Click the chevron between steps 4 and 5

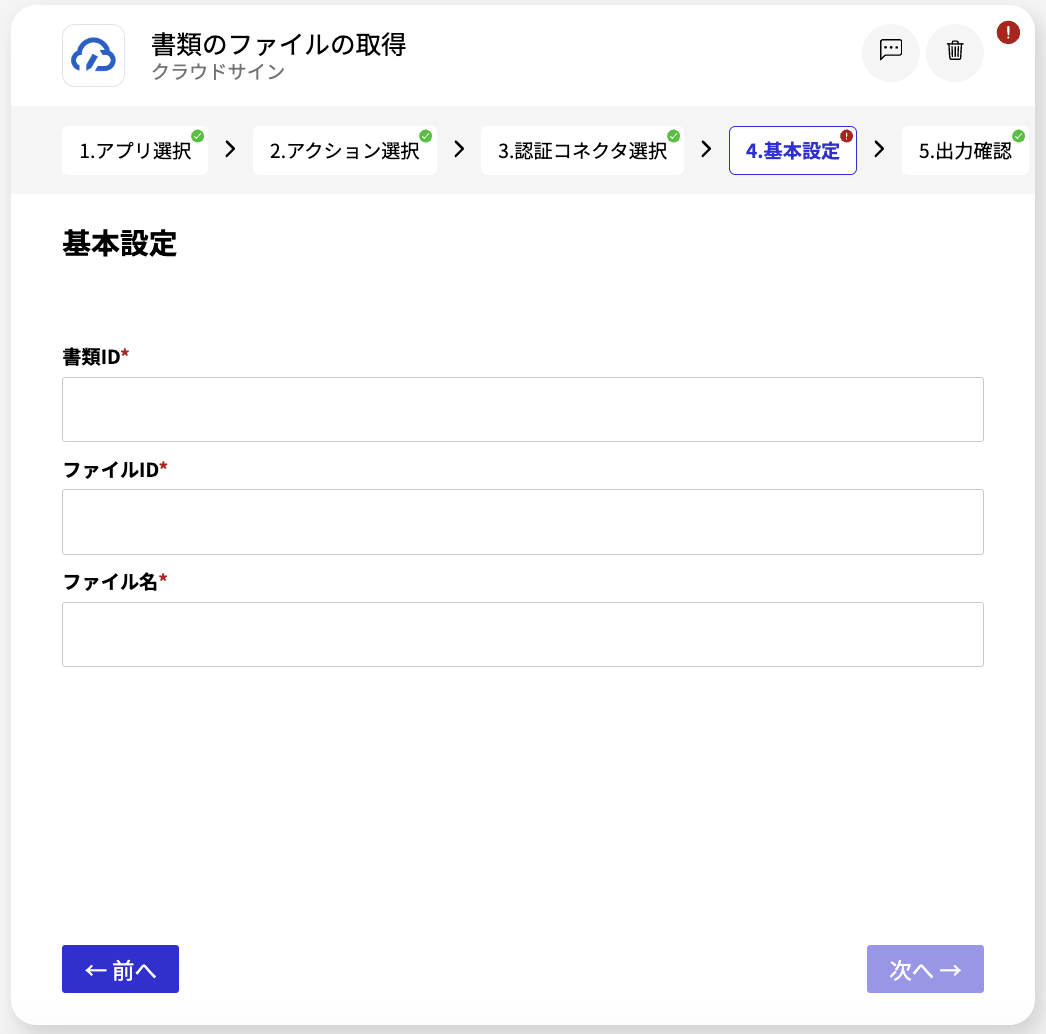tap(879, 149)
